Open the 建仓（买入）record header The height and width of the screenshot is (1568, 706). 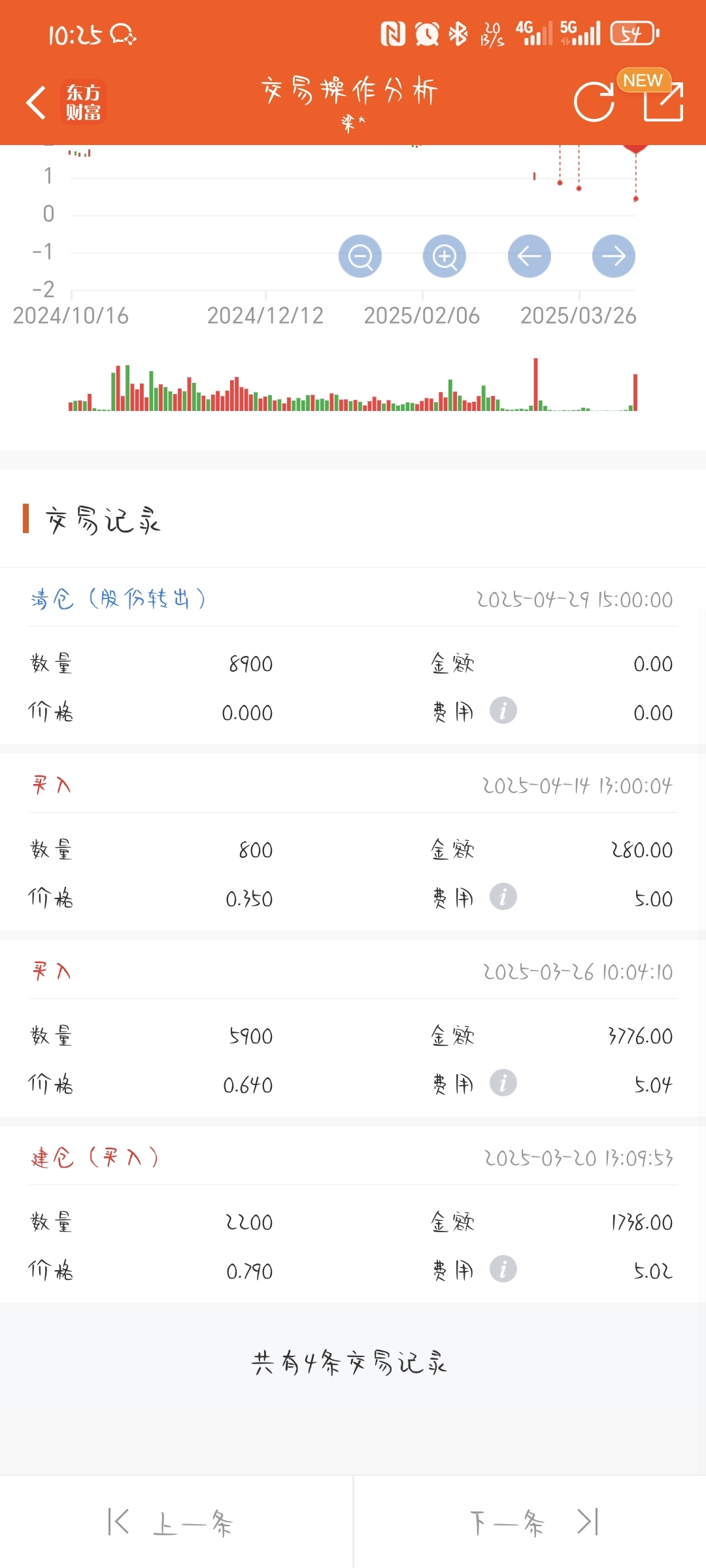pos(95,1157)
